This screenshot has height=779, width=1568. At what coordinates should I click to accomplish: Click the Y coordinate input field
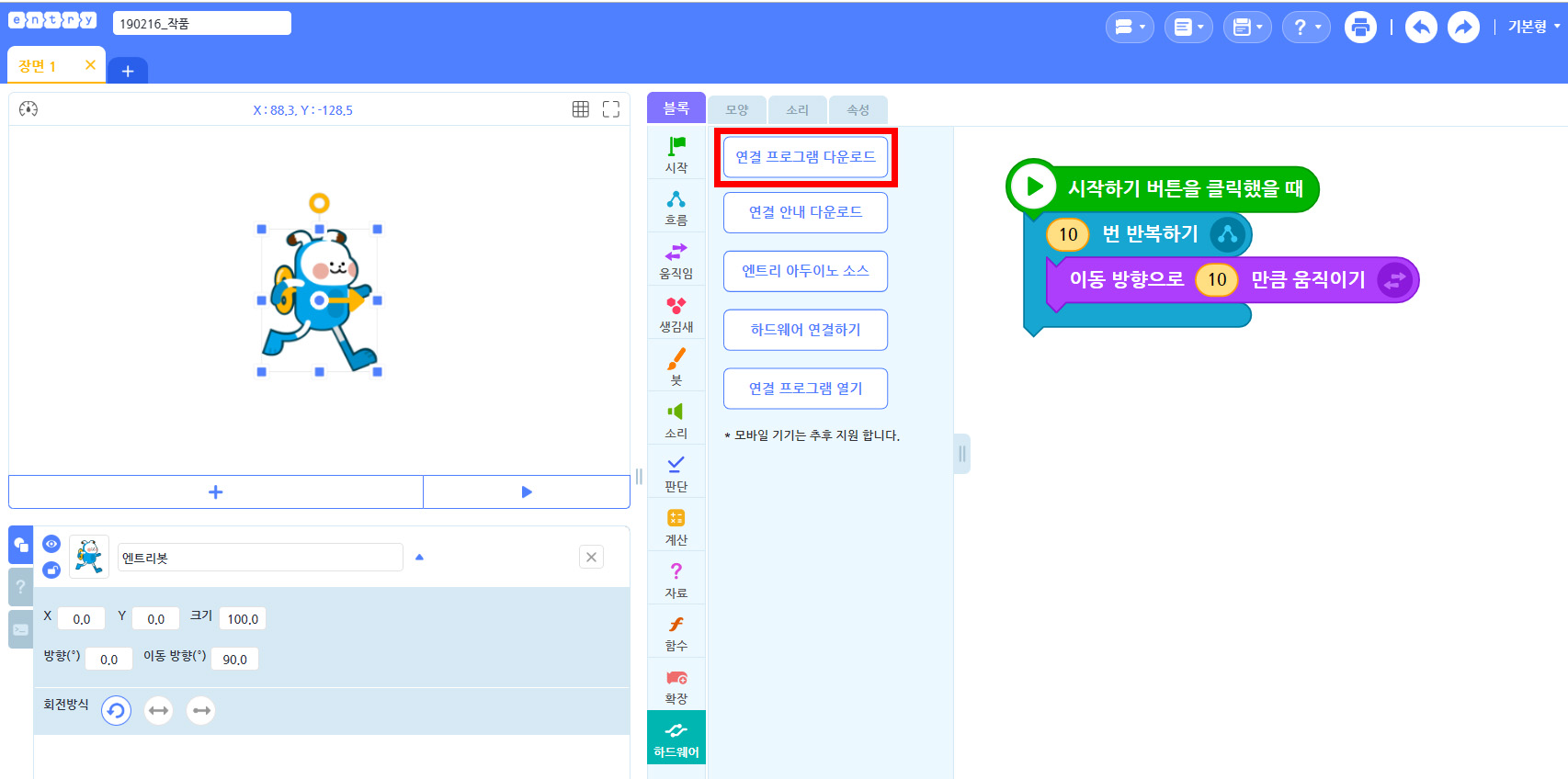tap(156, 619)
